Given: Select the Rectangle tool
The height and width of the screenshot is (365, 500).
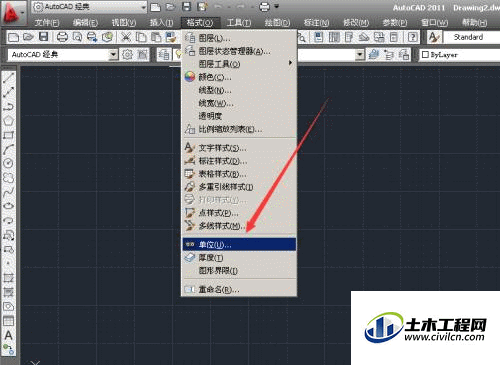Looking at the screenshot, I should (8, 135).
